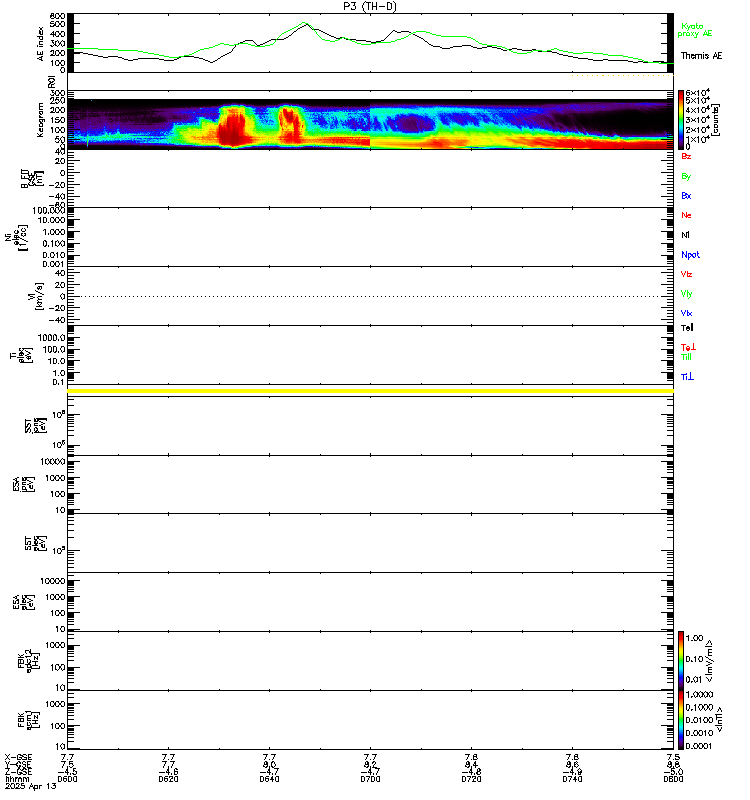This screenshot has width=750, height=800.
Task: Click the Vi [km/s] axis label
Action: (36, 296)
